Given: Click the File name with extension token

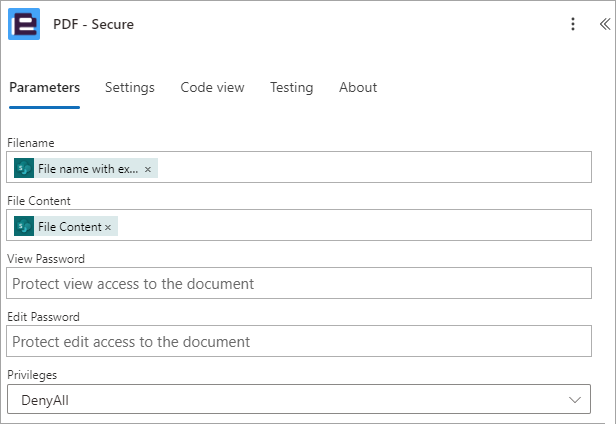Looking at the screenshot, I should 86,168.
